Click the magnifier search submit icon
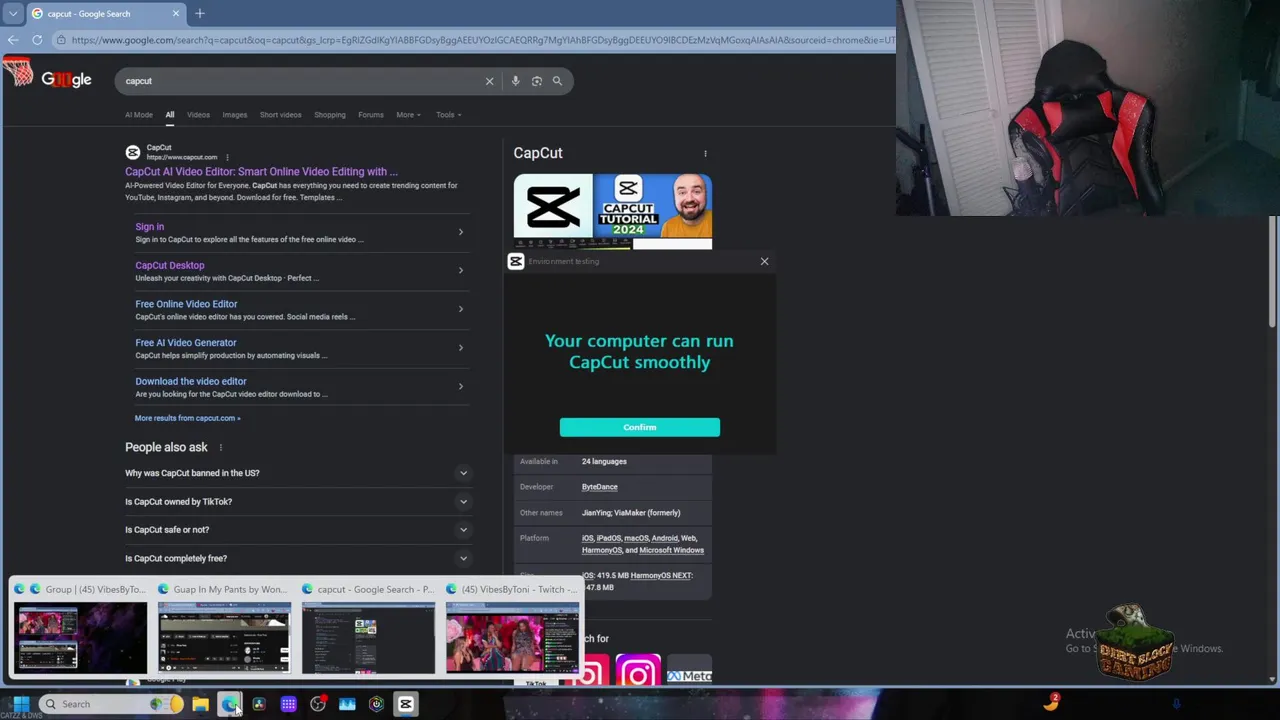The width and height of the screenshot is (1280, 720). (x=557, y=81)
